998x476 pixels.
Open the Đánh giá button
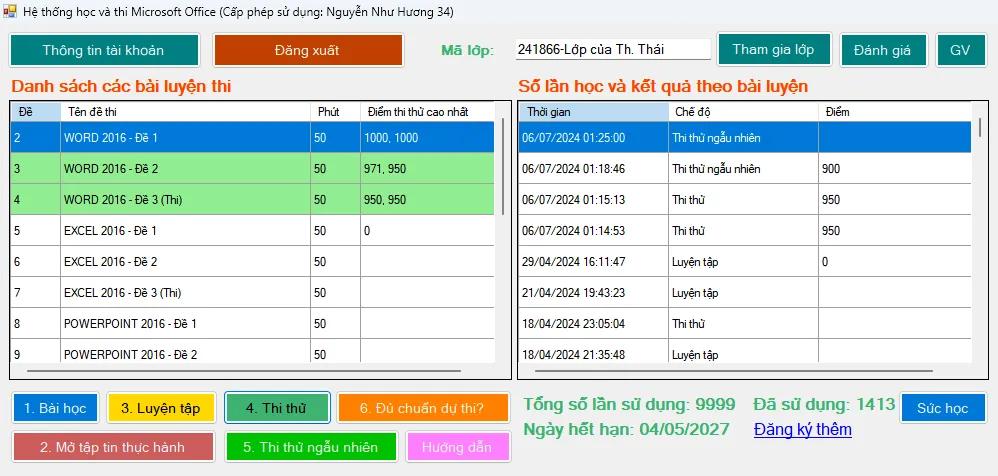tap(883, 50)
